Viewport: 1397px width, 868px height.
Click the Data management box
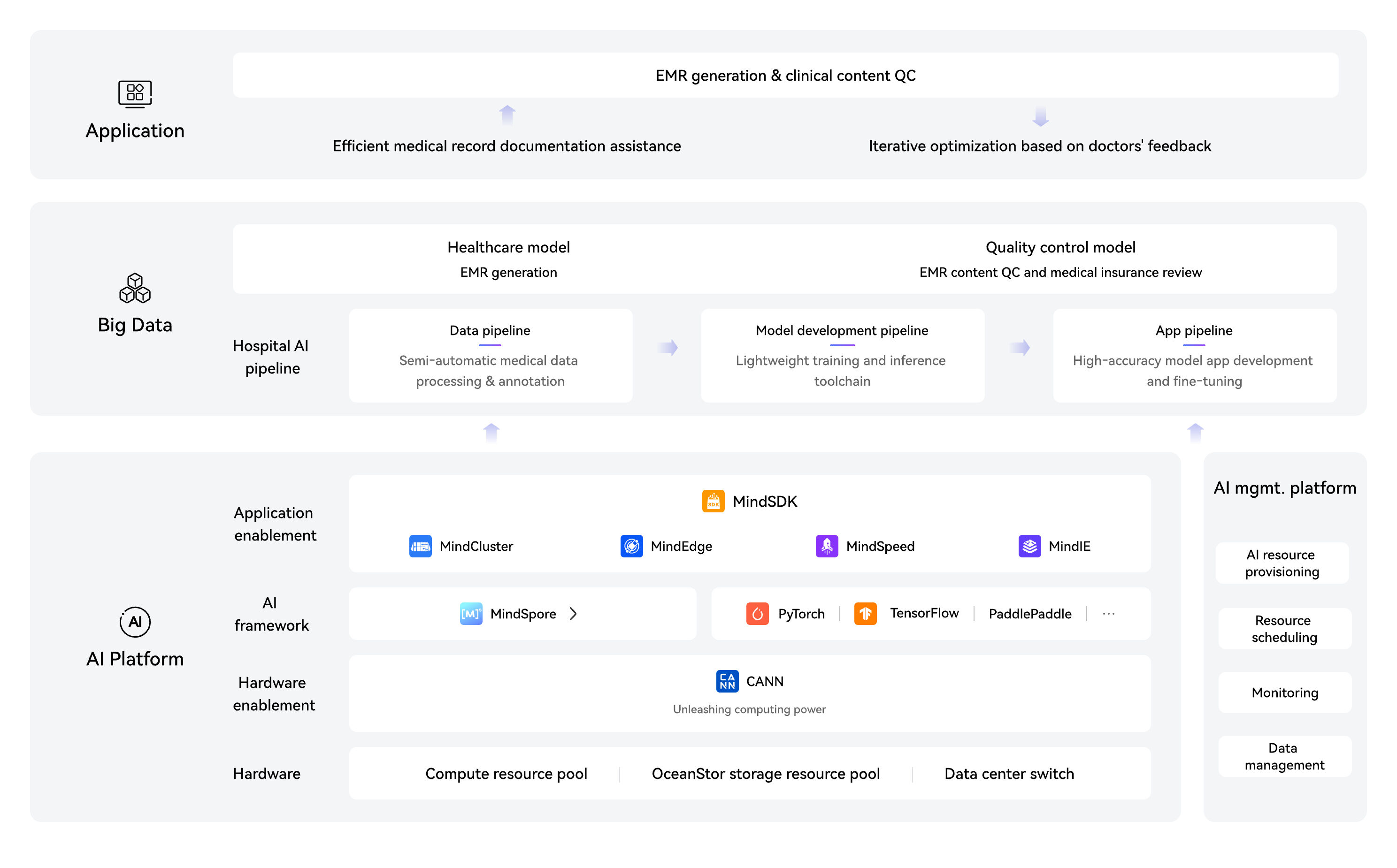pyautogui.click(x=1284, y=757)
